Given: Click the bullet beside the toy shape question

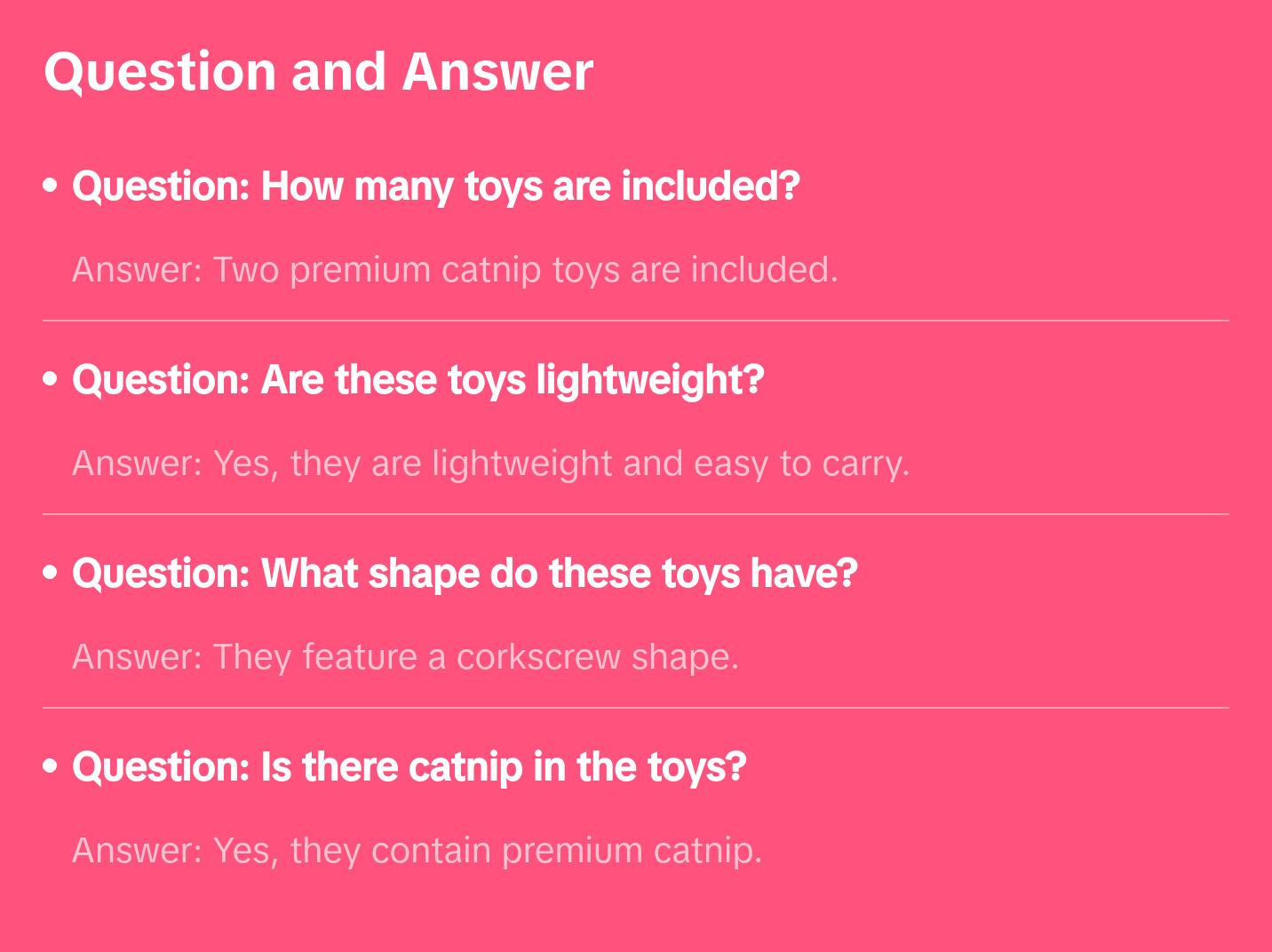Looking at the screenshot, I should 51,573.
